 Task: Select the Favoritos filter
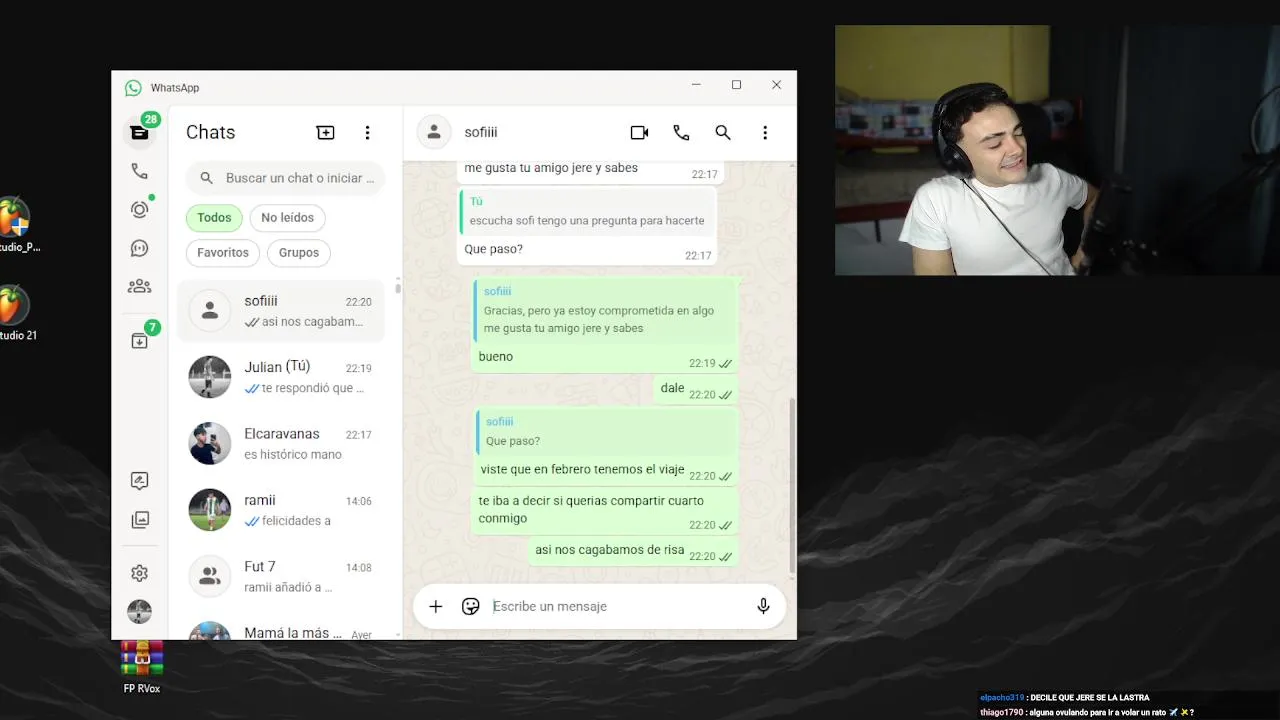click(223, 252)
